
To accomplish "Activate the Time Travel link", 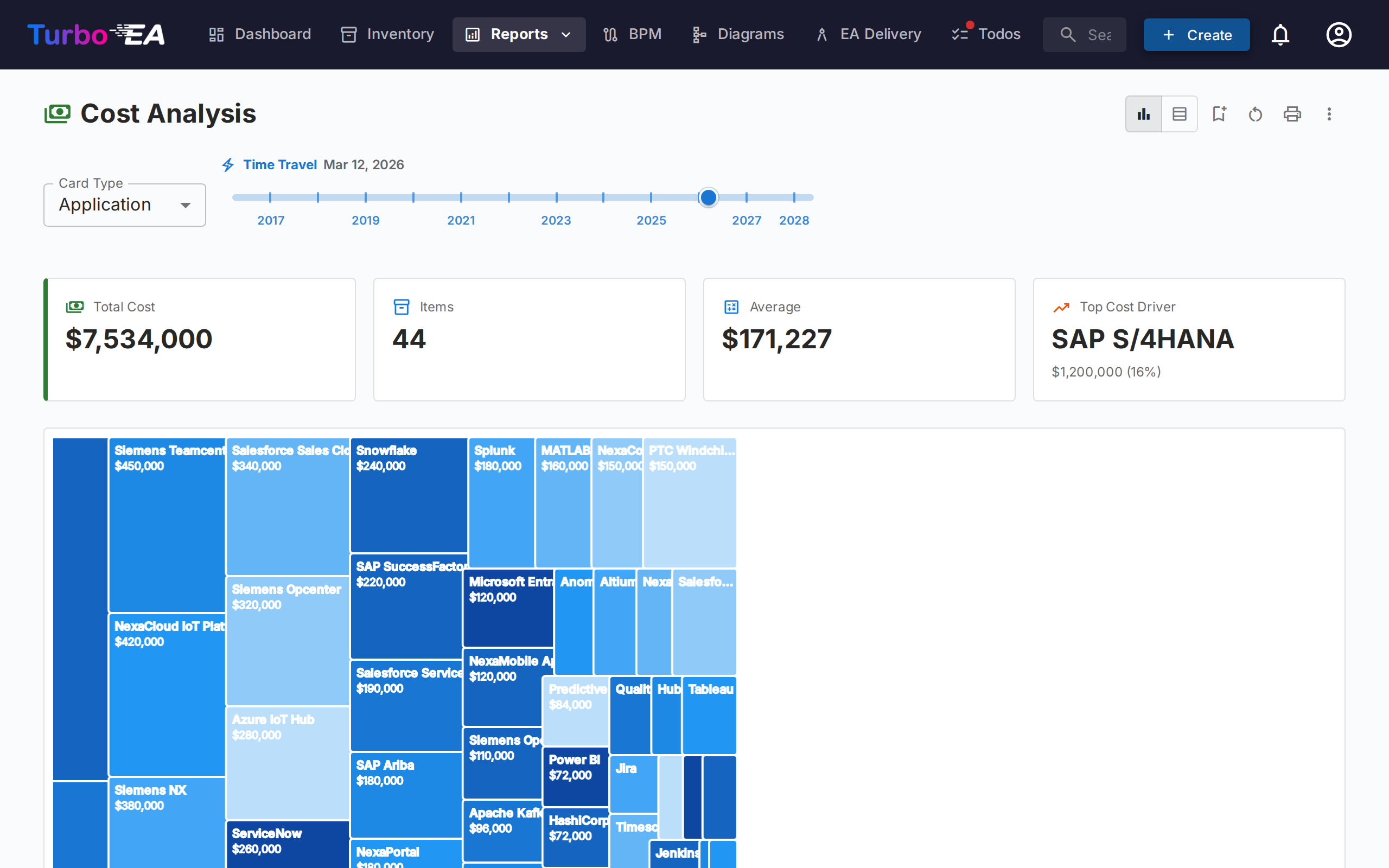I will [x=280, y=165].
